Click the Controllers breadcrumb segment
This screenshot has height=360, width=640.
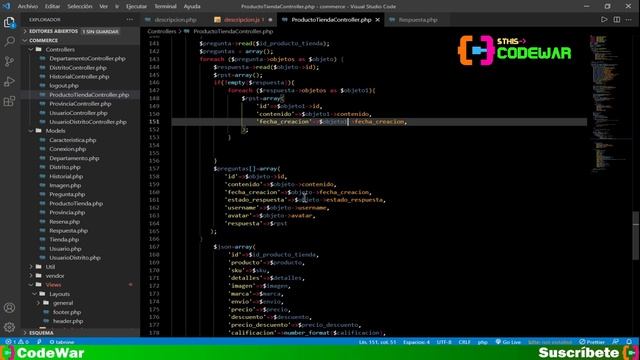click(x=162, y=31)
